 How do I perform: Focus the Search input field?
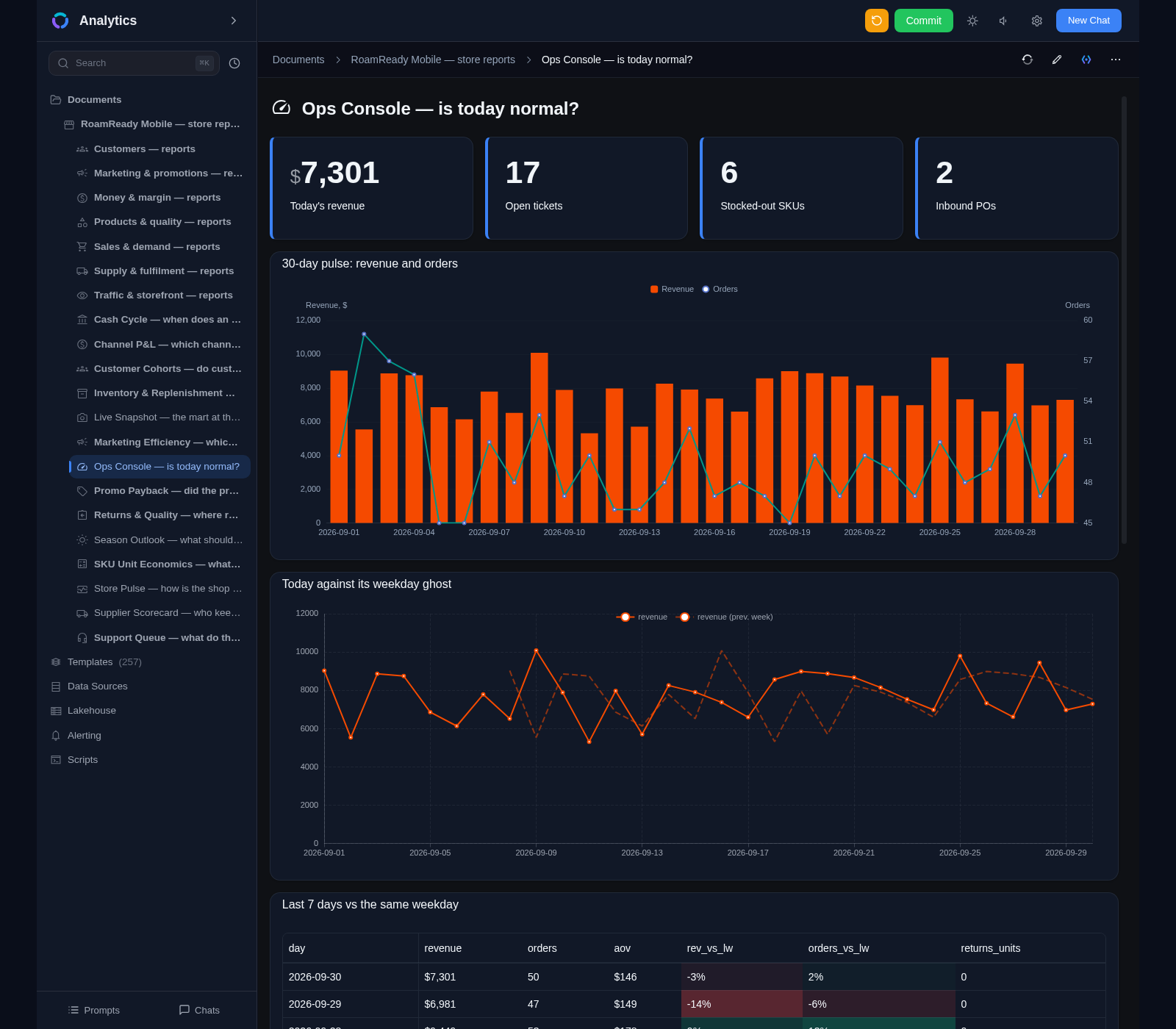pos(134,63)
